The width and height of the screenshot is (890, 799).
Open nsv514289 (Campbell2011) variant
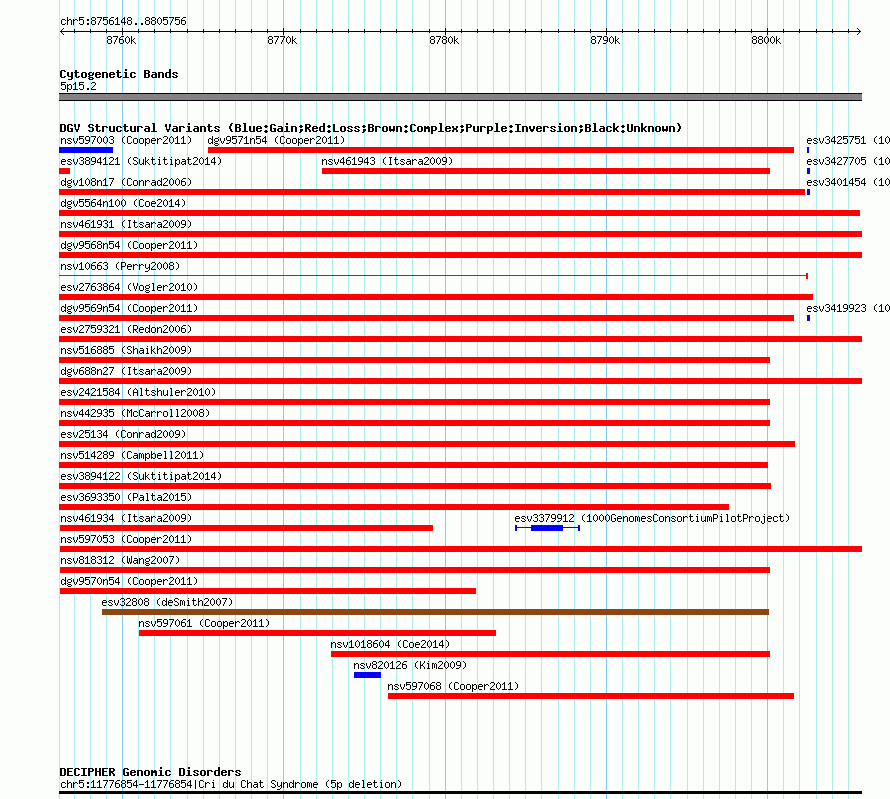coord(132,455)
